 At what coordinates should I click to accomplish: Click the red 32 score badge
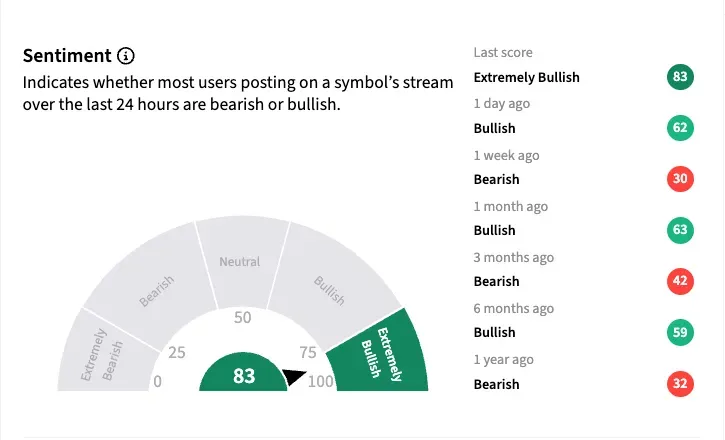pos(680,383)
